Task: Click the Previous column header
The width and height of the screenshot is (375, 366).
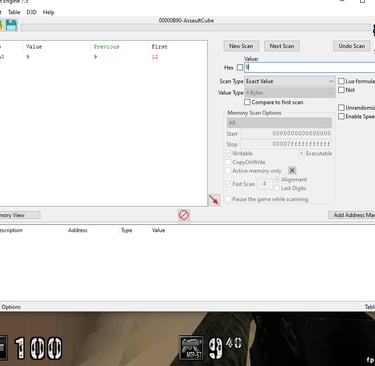Action: (106, 47)
